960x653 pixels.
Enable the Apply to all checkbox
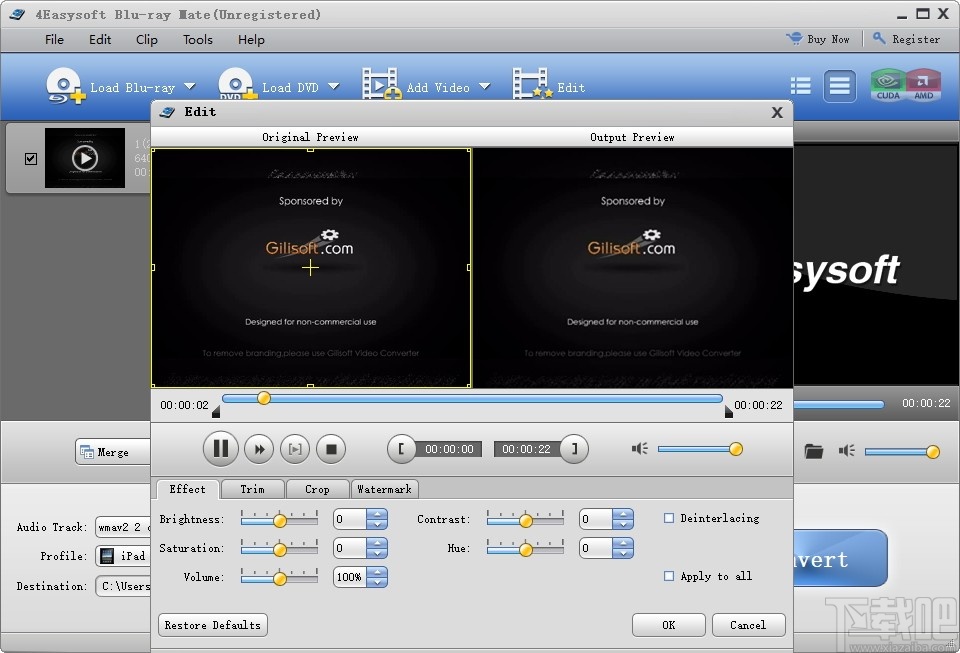tap(669, 576)
